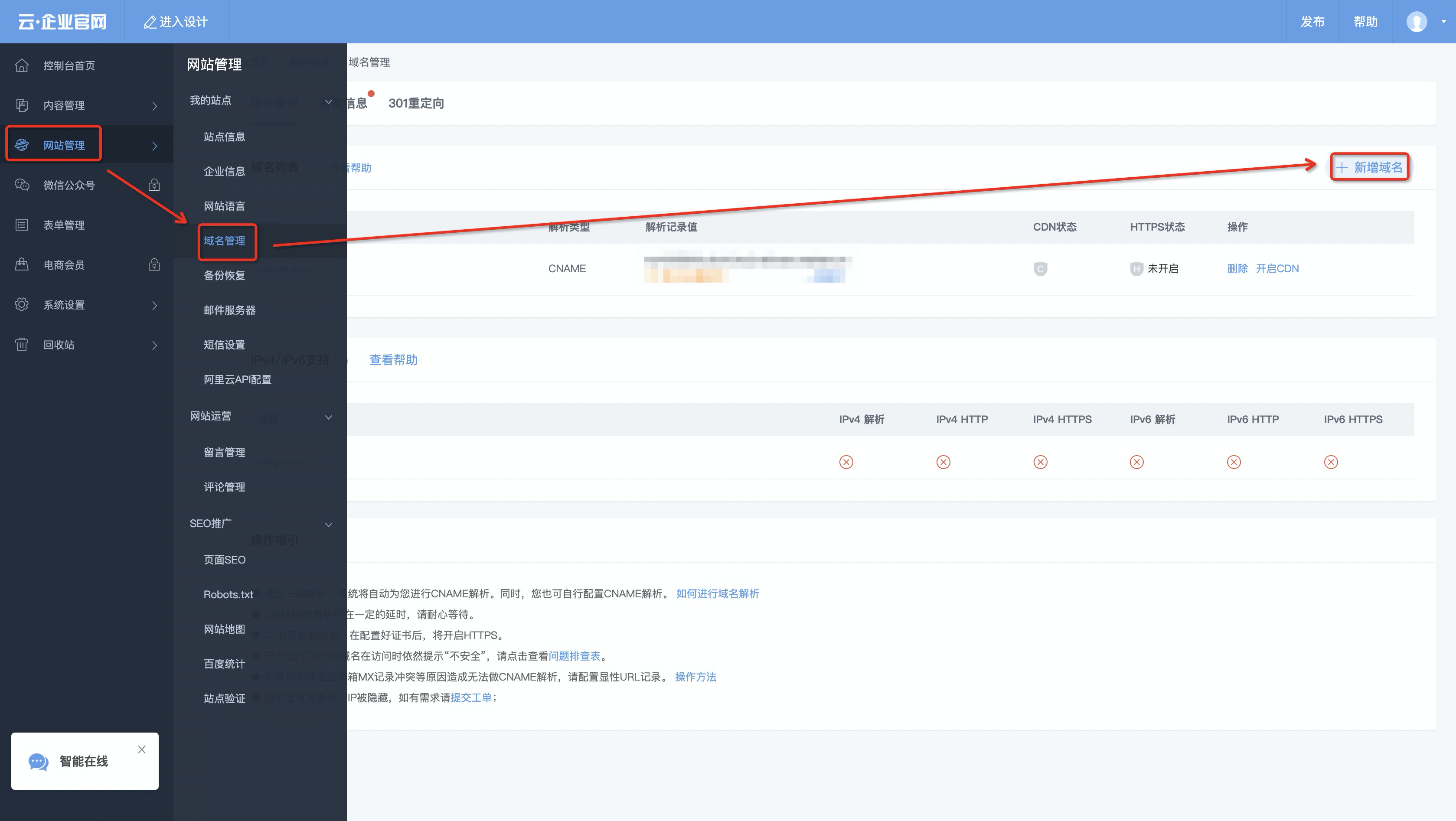Image resolution: width=1456 pixels, height=821 pixels.
Task: Select 备份恢复 in the sidebar menu
Action: point(225,275)
